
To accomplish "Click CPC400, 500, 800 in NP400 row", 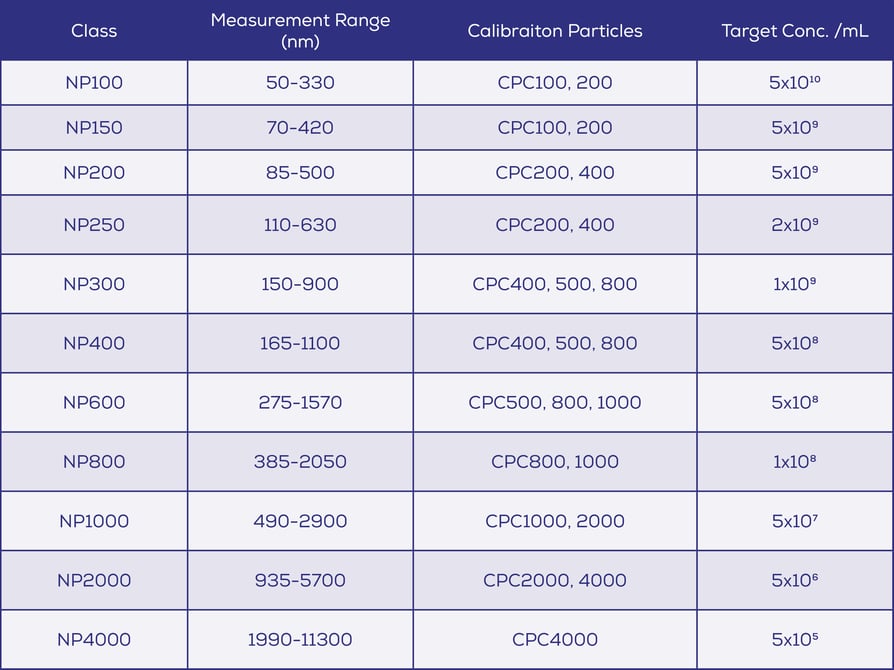I will [554, 343].
